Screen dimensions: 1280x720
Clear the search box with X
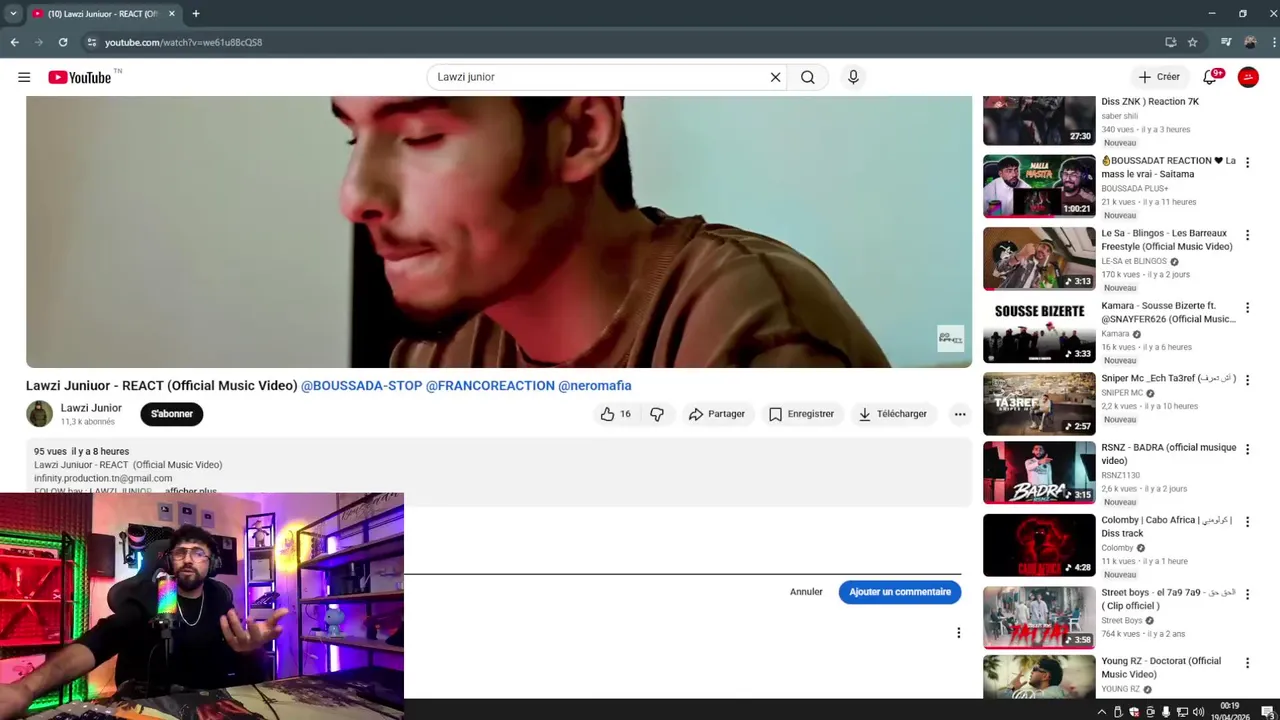[x=775, y=77]
